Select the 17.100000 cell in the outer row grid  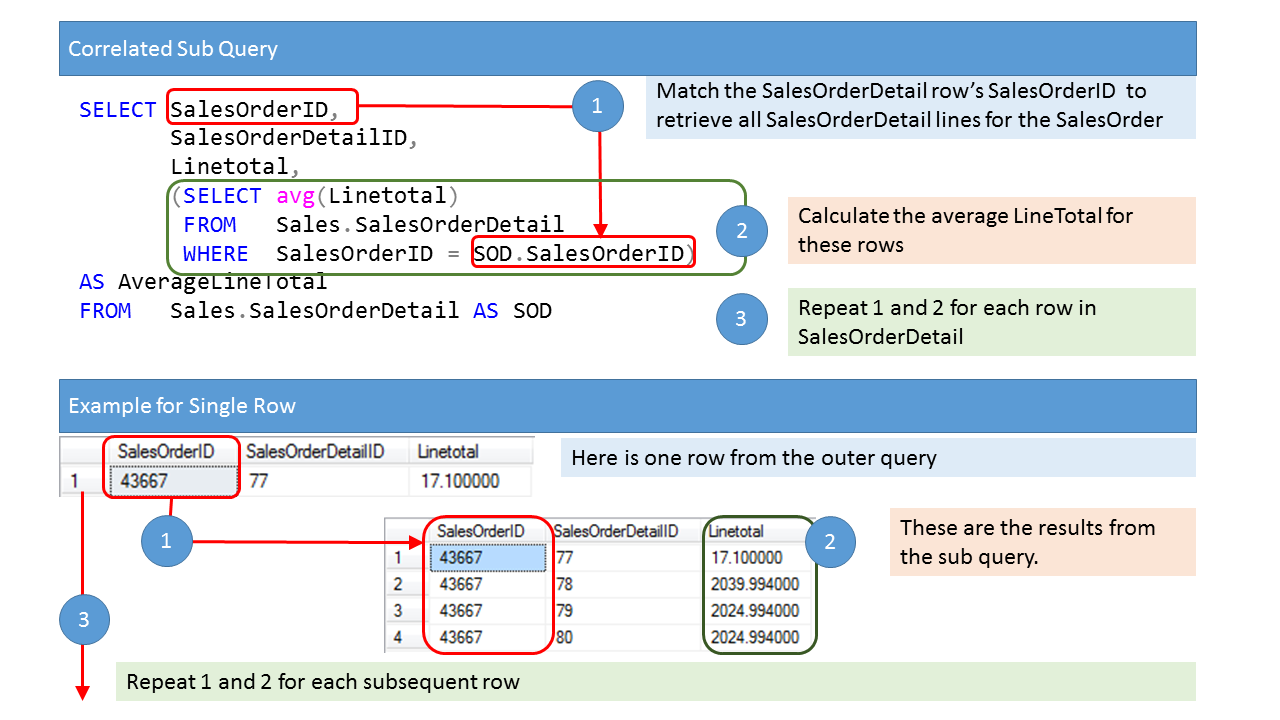point(470,481)
